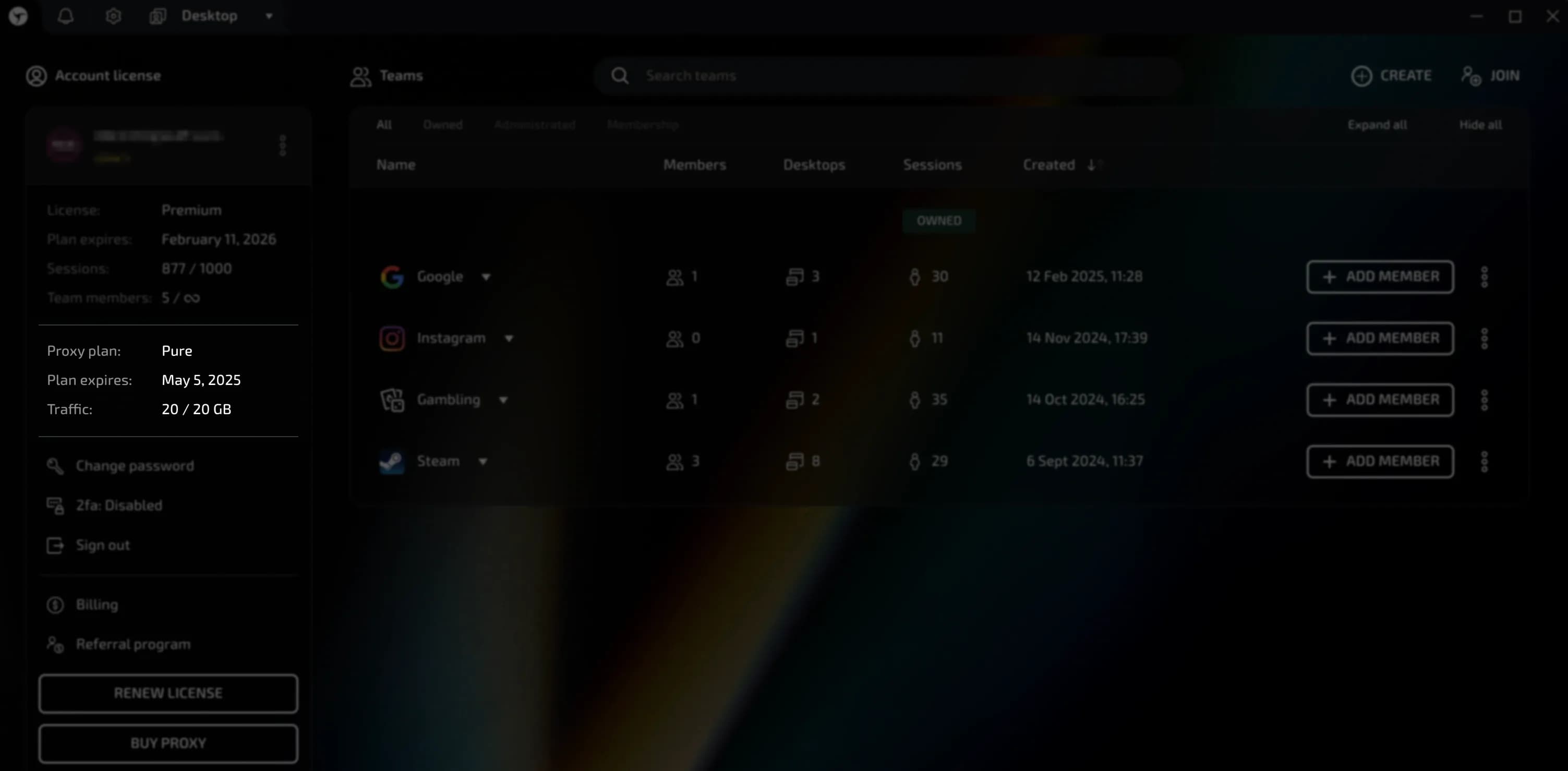The height and width of the screenshot is (771, 1568).
Task: Open three-dot menu for Google team
Action: 1484,277
